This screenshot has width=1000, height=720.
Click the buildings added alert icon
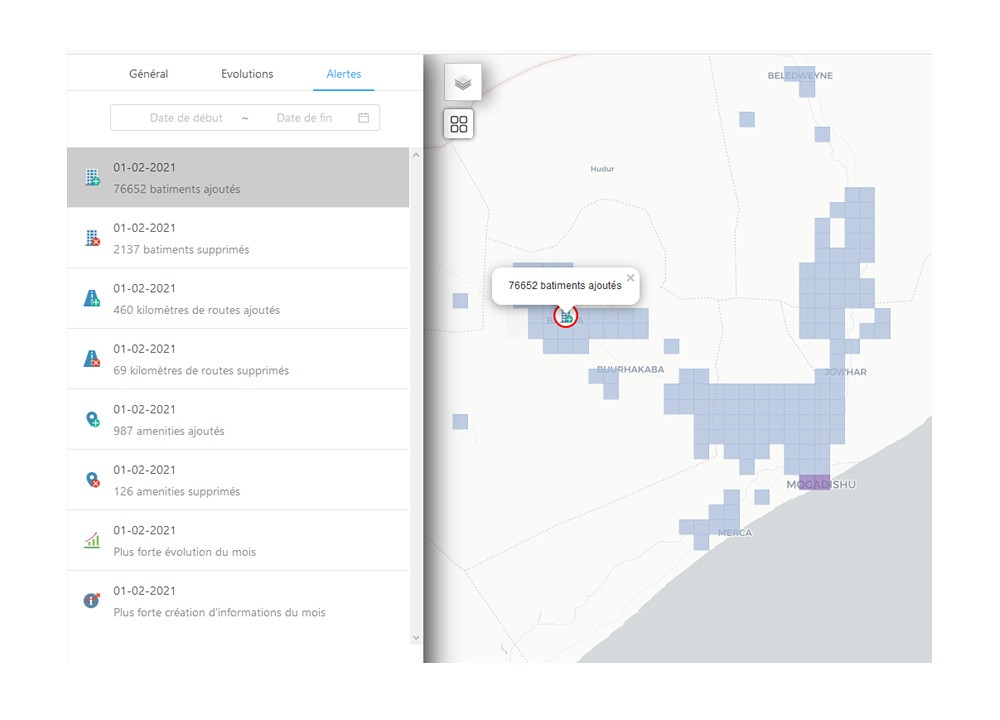(x=92, y=178)
